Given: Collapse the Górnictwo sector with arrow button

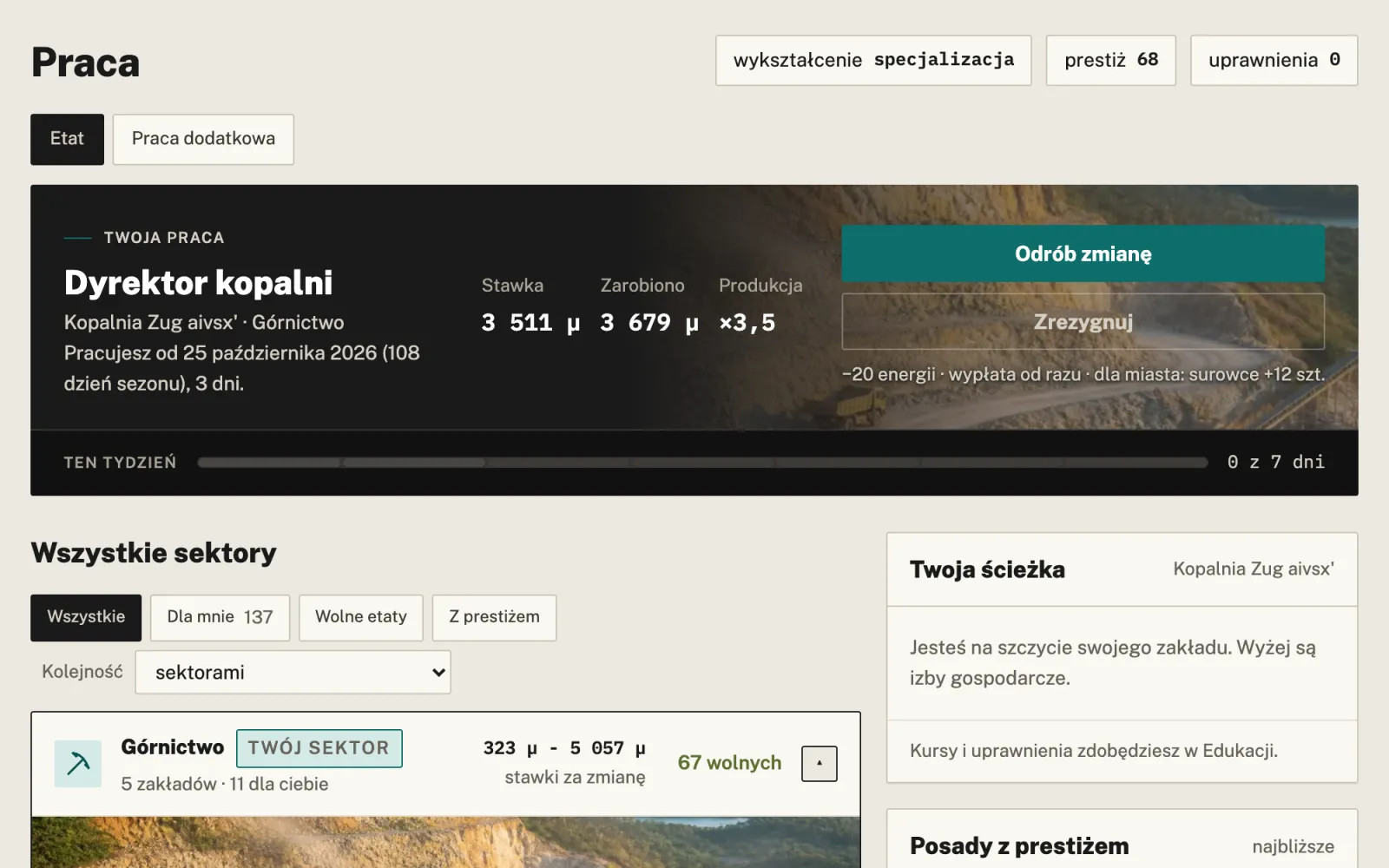Looking at the screenshot, I should (x=819, y=764).
